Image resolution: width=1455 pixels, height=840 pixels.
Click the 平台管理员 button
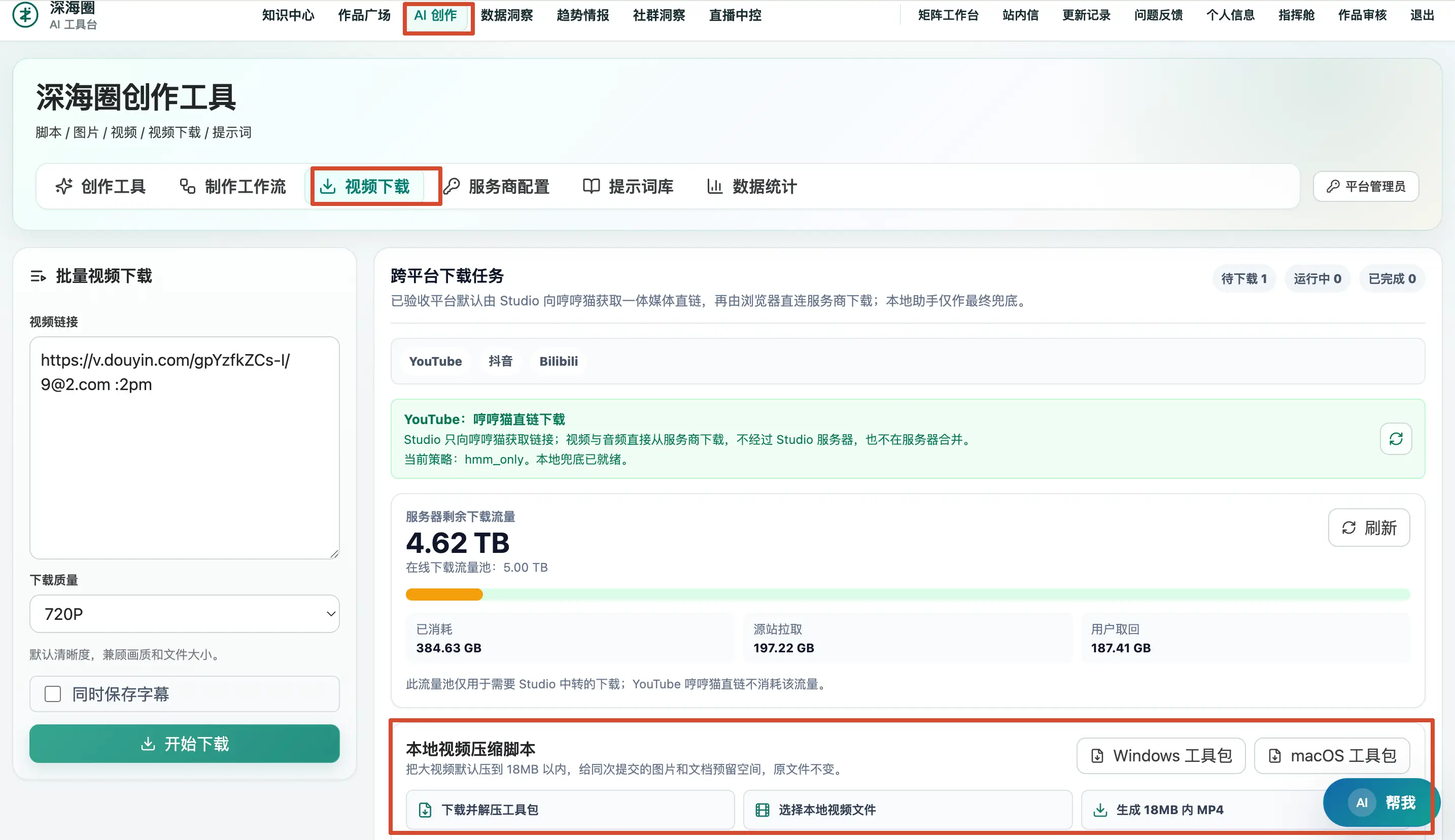point(1366,186)
